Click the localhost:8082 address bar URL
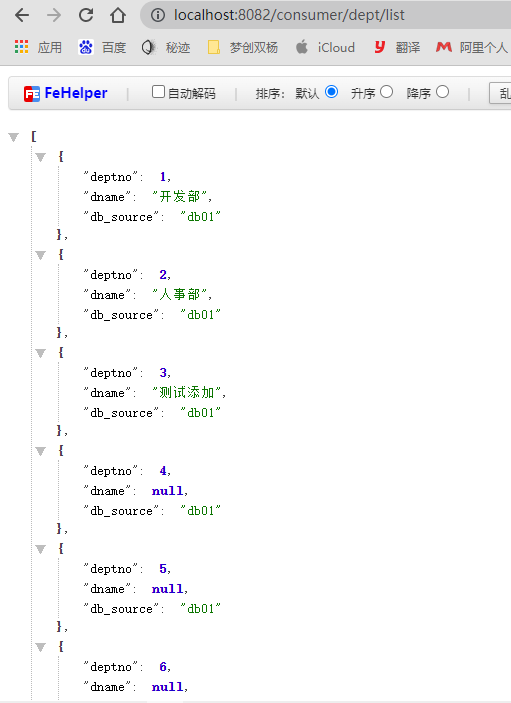This screenshot has height=703, width=511. (289, 15)
